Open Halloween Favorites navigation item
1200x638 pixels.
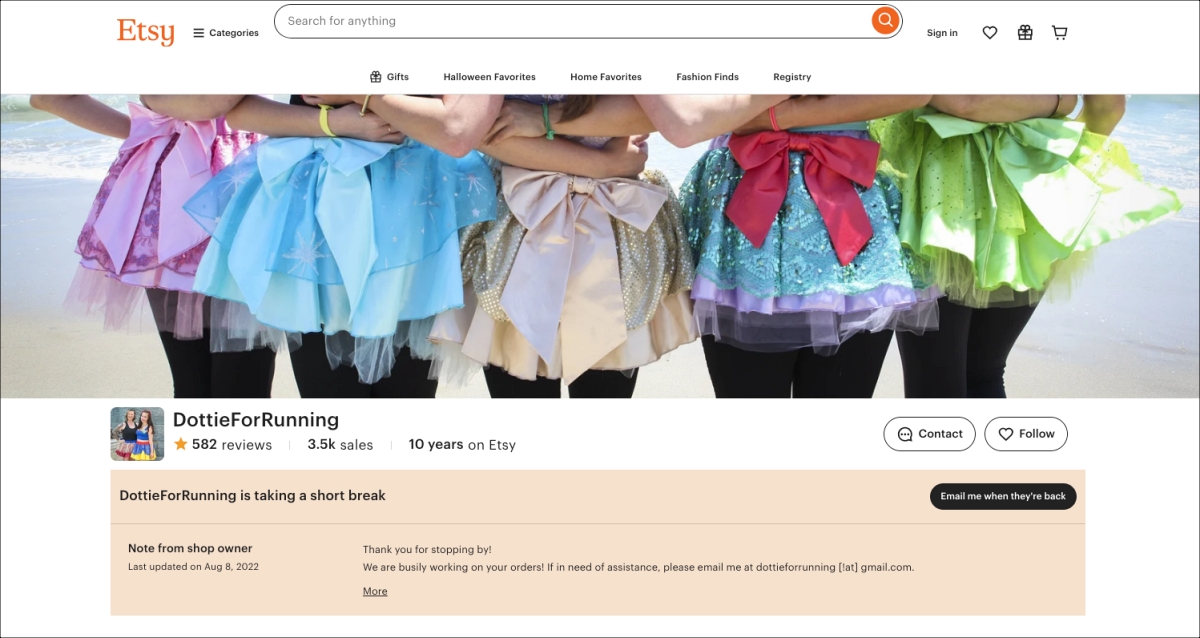coord(489,77)
